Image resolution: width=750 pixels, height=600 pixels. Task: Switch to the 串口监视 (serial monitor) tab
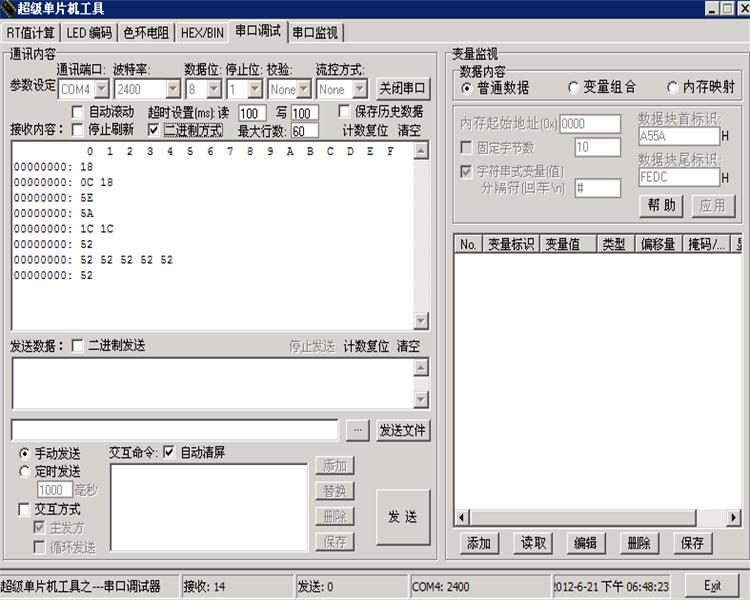(315, 32)
